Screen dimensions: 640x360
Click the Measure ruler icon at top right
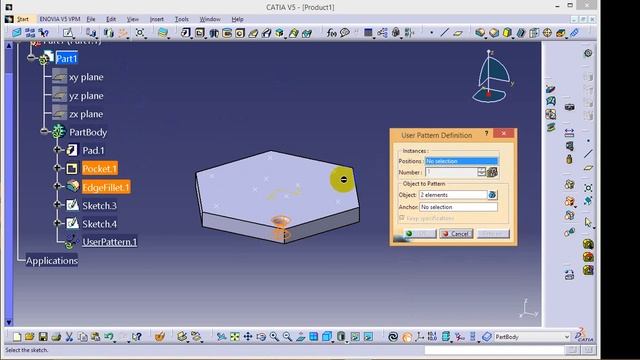point(574,33)
